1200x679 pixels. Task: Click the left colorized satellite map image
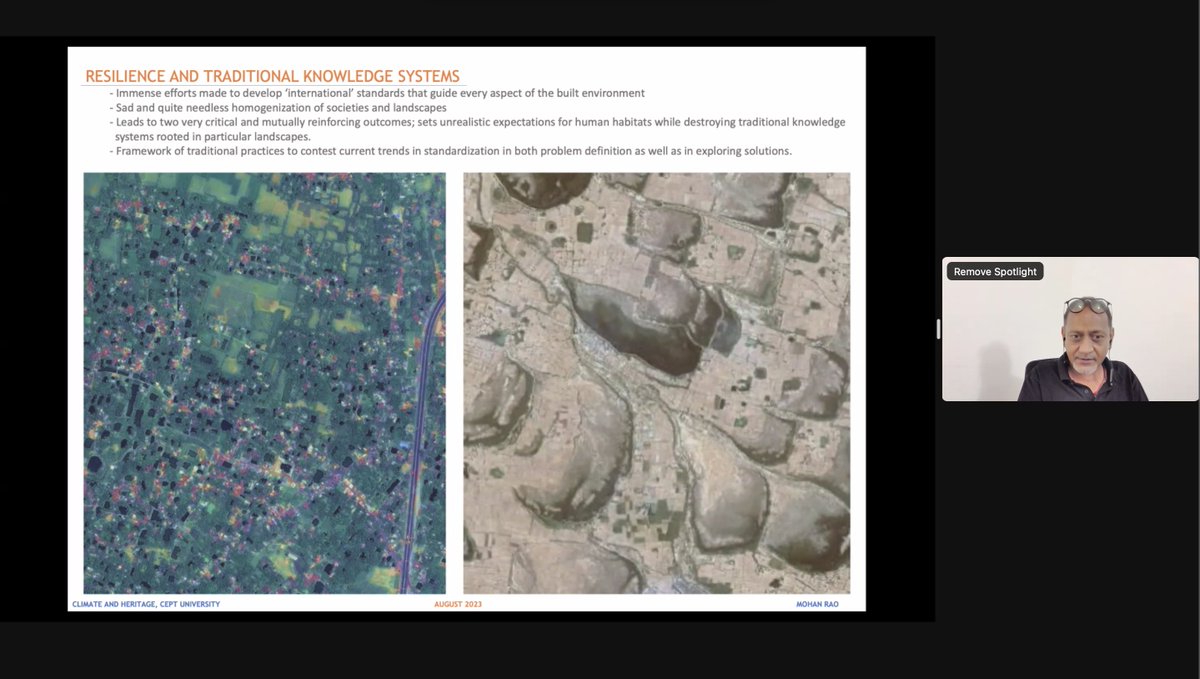click(x=263, y=380)
